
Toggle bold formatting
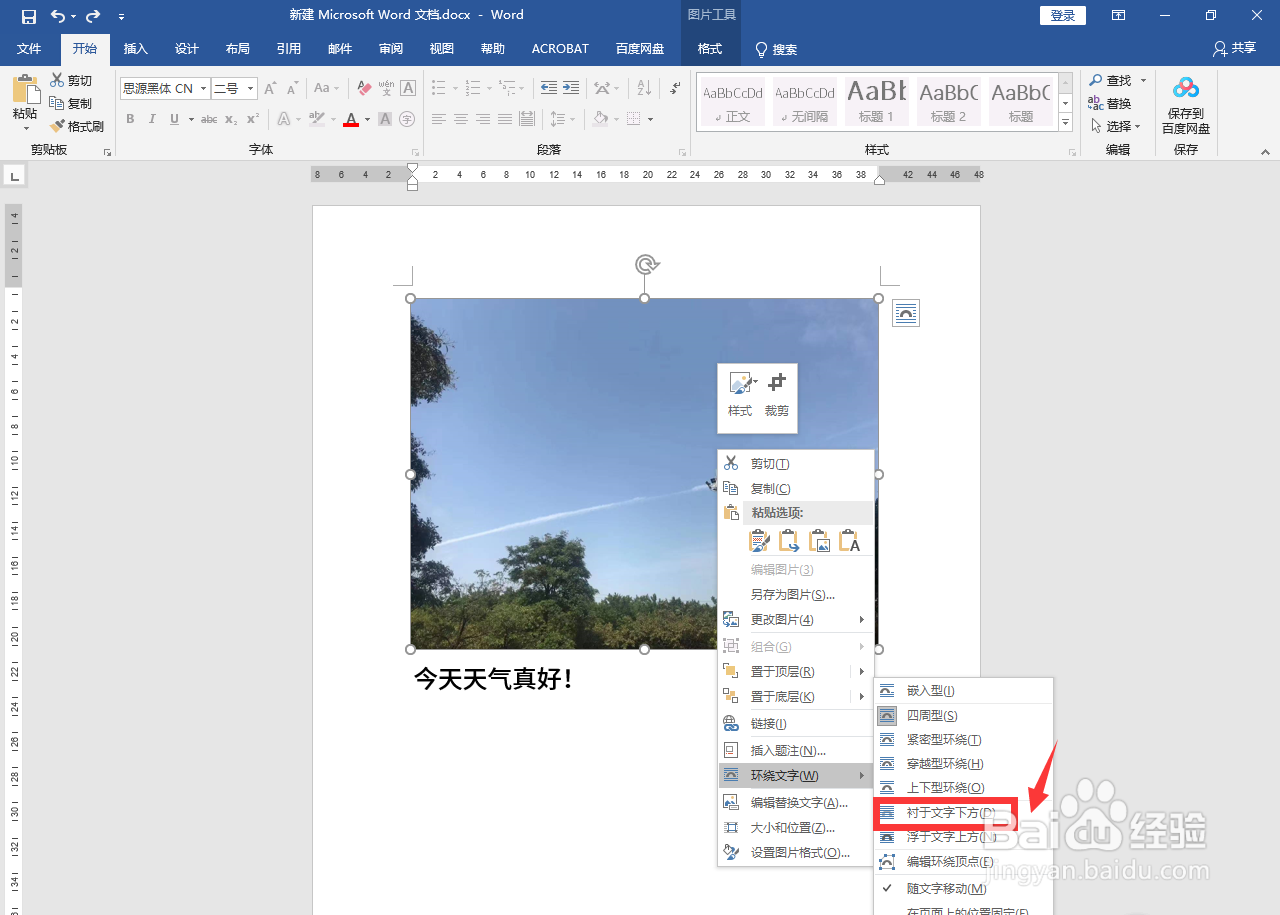130,119
